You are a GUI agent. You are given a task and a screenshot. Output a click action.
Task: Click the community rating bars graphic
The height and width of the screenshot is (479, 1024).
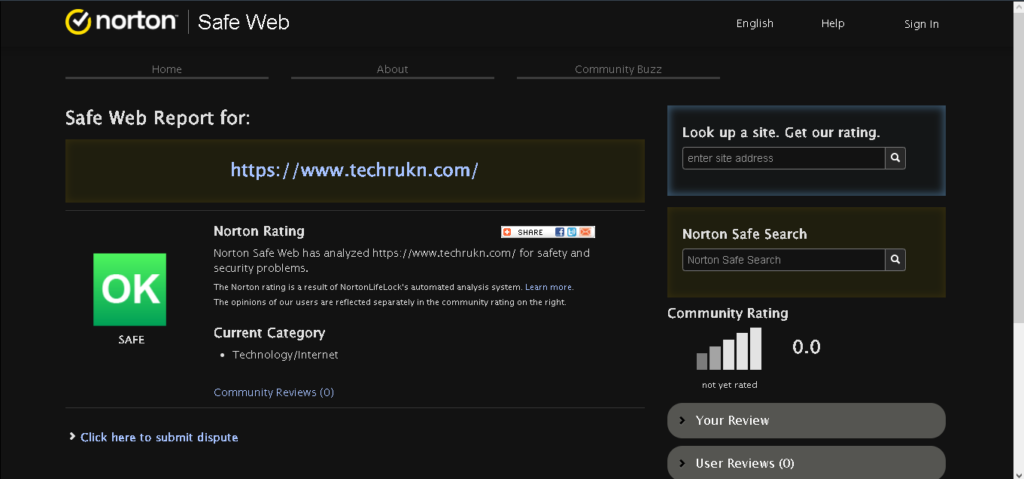[729, 349]
